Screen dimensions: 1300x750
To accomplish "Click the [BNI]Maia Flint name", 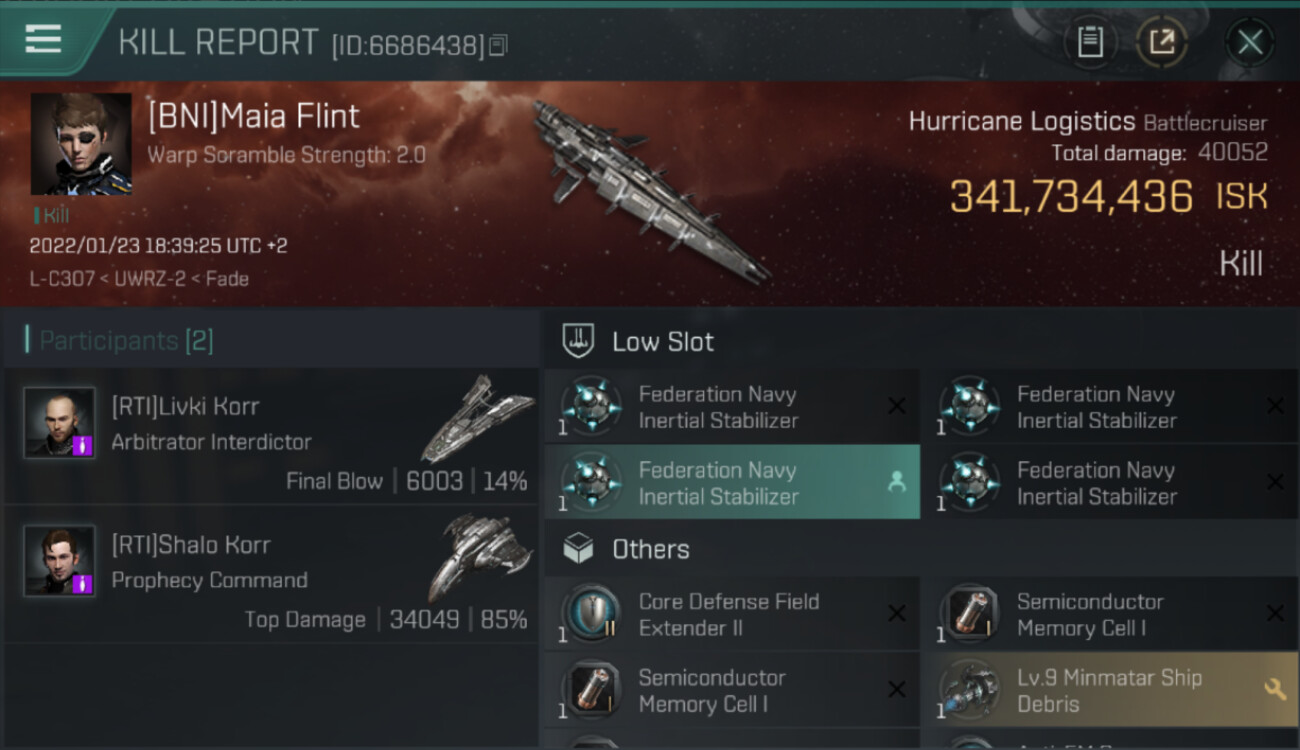I will pyautogui.click(x=254, y=116).
